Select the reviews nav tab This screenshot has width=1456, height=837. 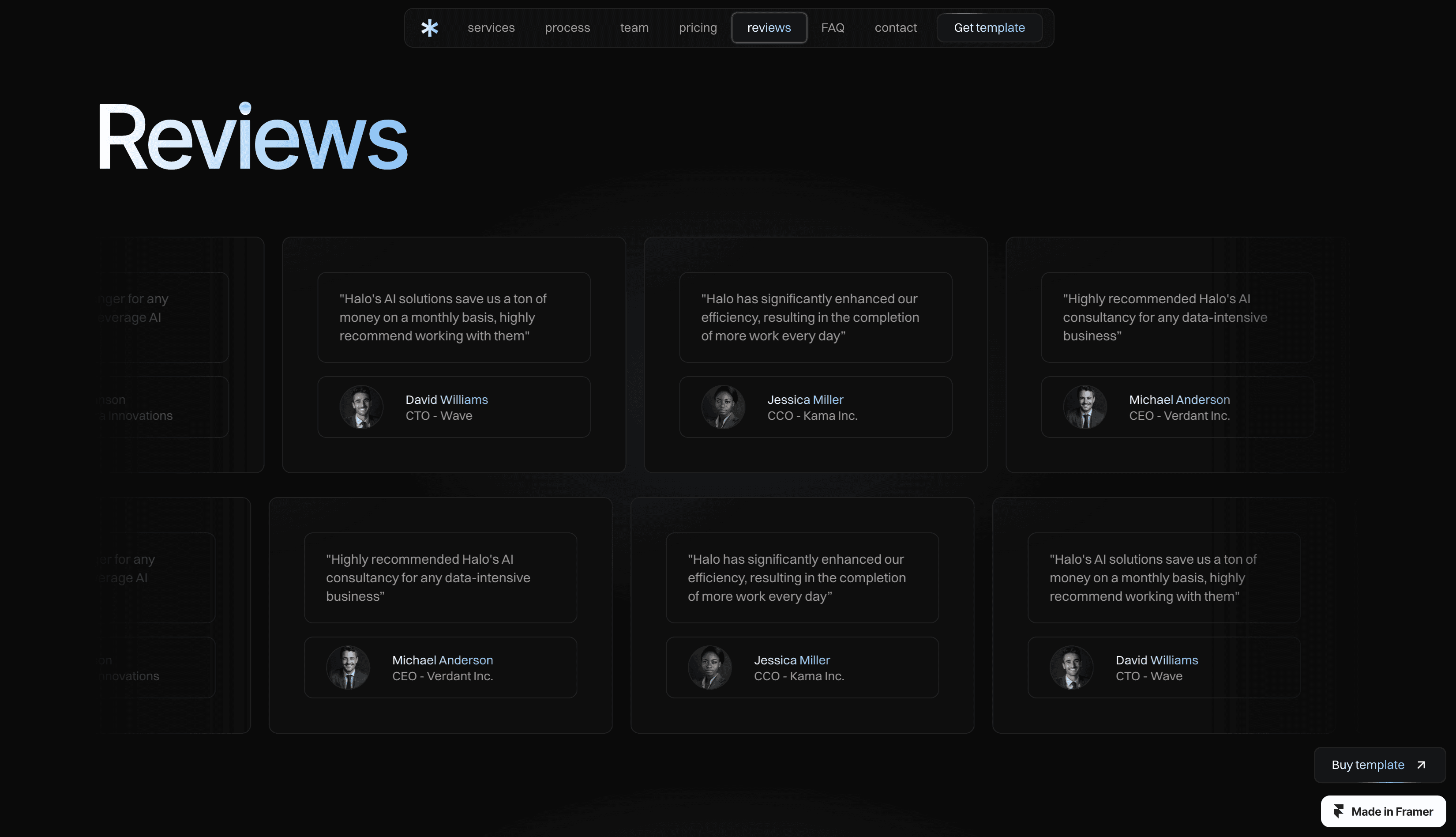pos(769,28)
